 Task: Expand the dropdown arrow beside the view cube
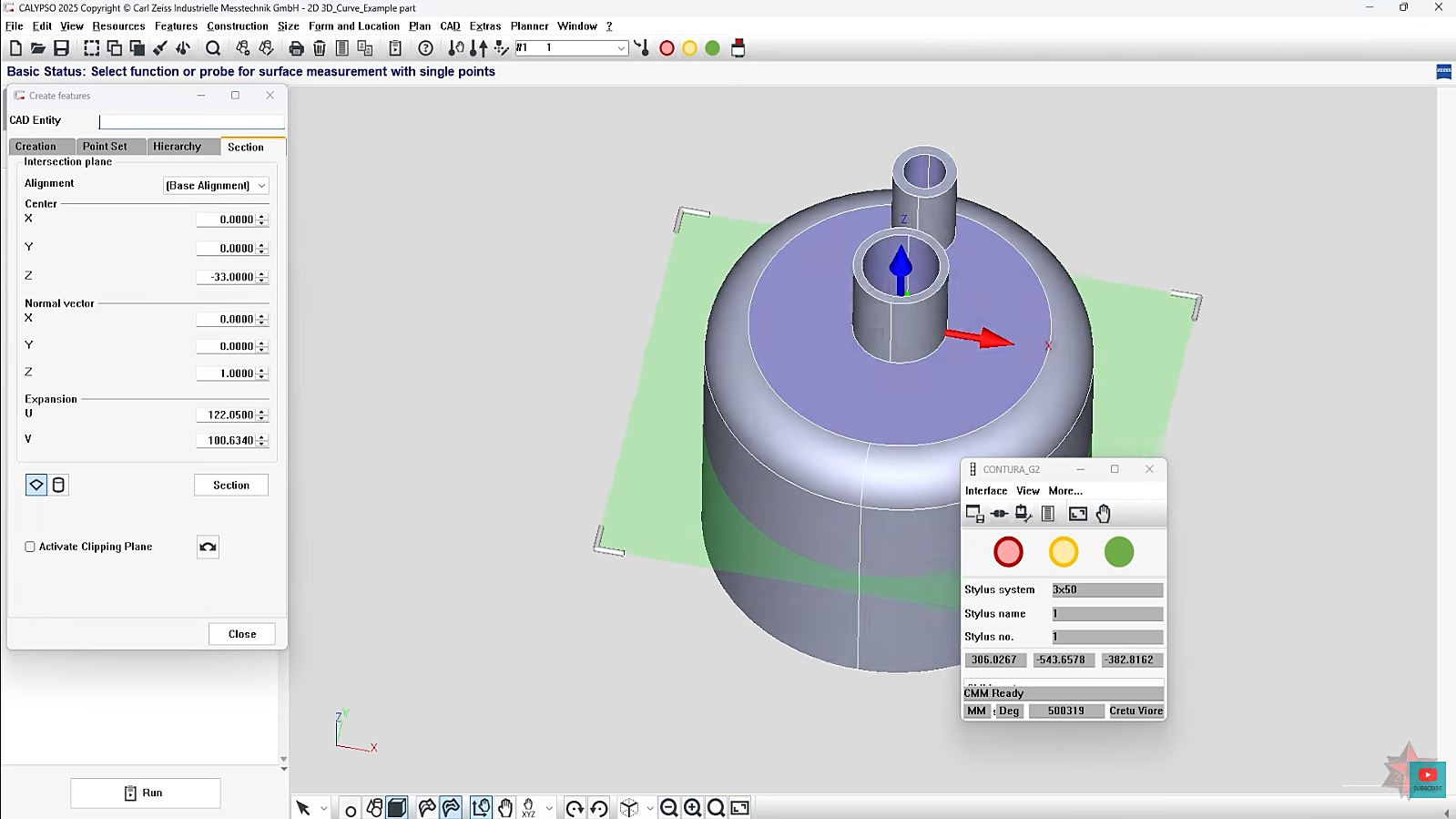(x=650, y=808)
